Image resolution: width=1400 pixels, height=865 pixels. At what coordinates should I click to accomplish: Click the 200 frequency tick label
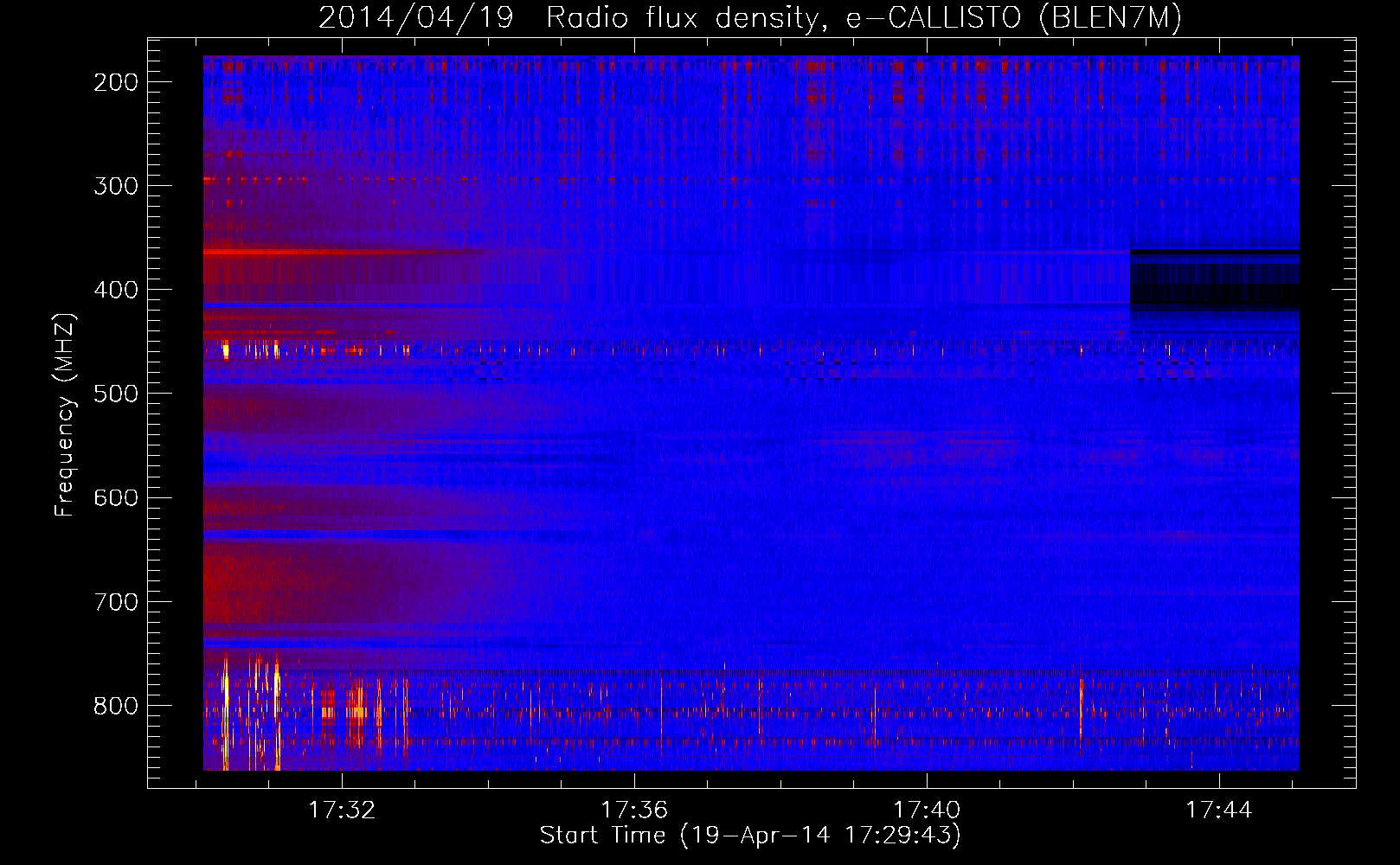coord(116,82)
